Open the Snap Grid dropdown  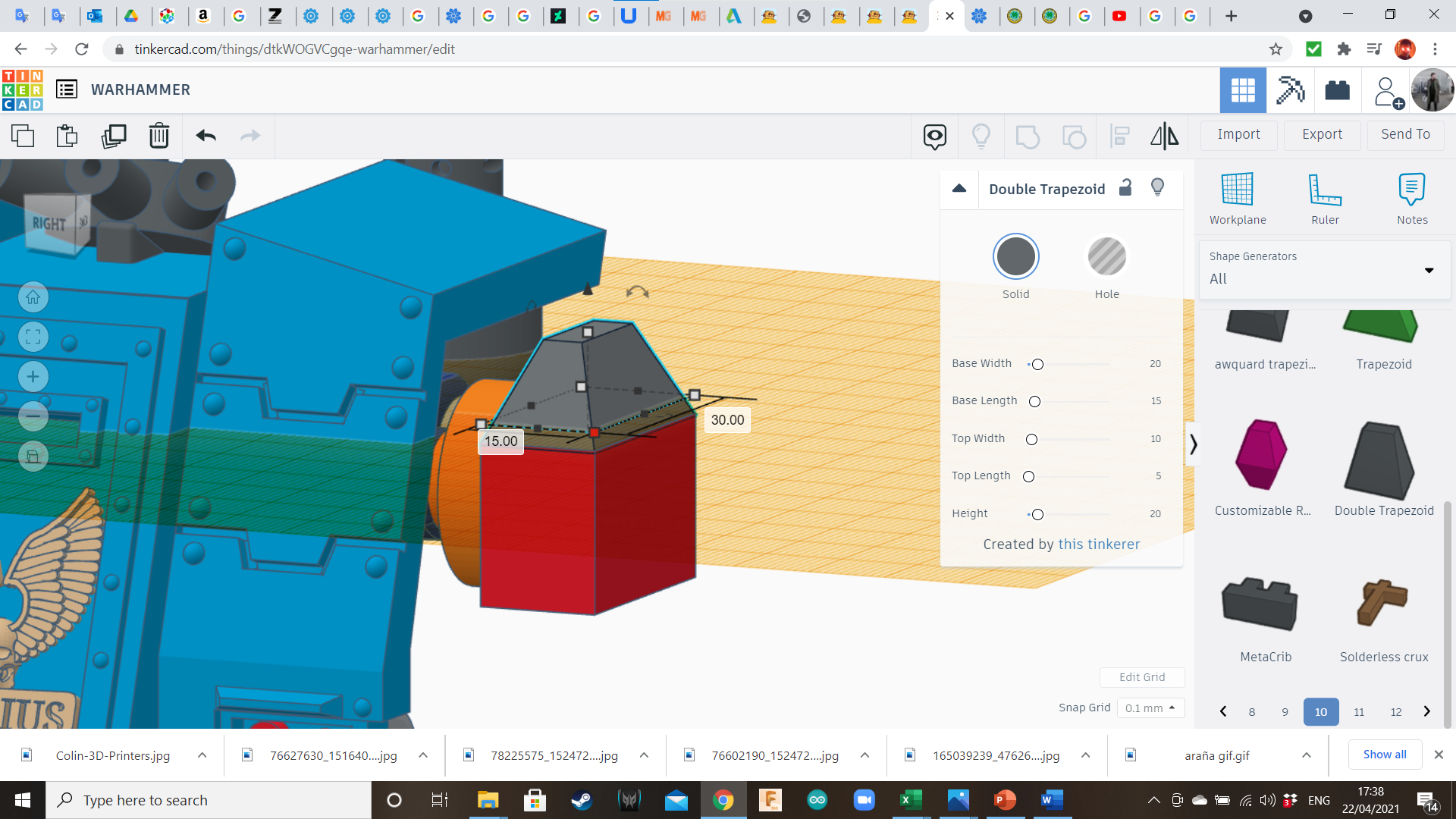(x=1150, y=708)
